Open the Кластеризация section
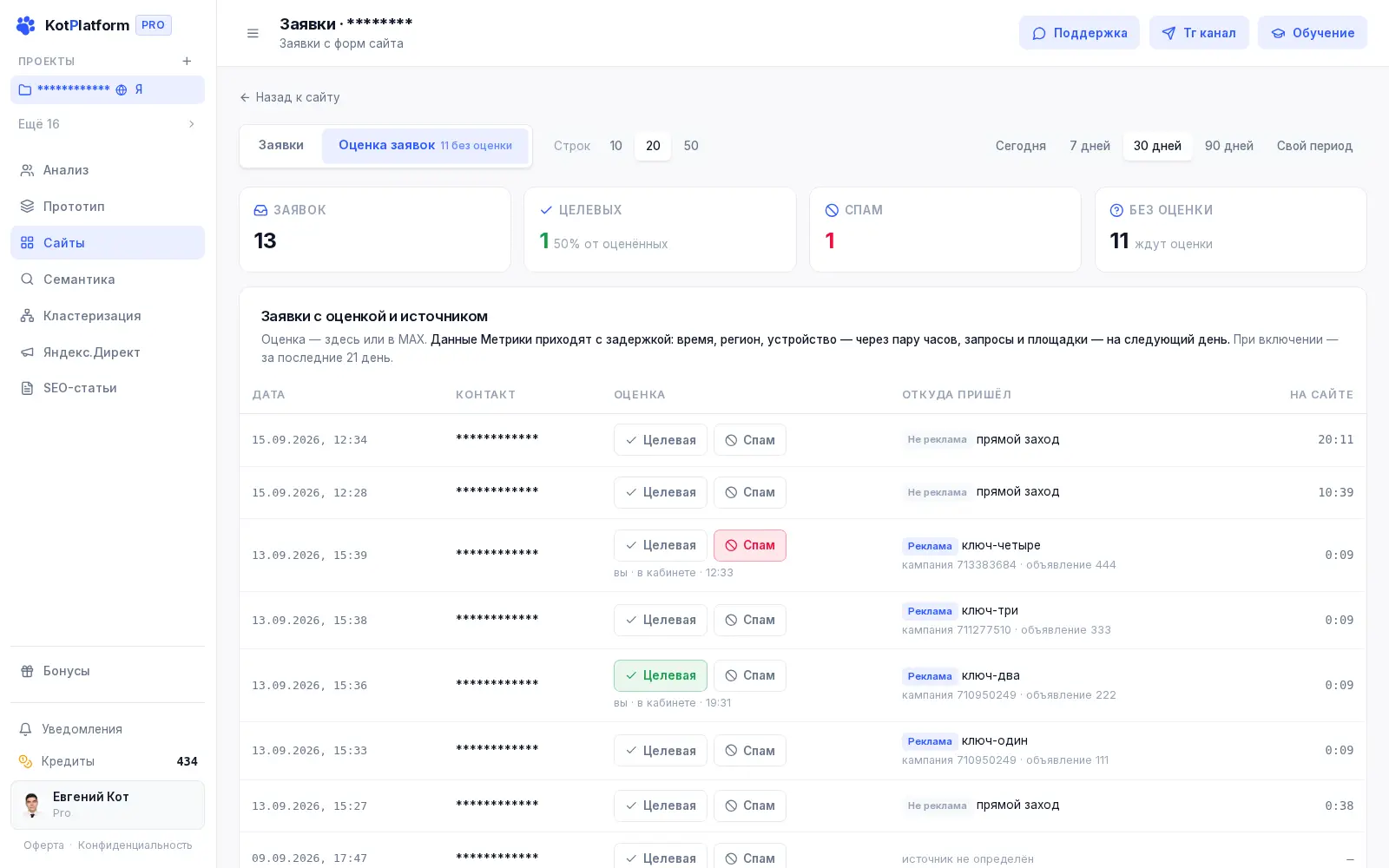The image size is (1389, 868). [108, 316]
